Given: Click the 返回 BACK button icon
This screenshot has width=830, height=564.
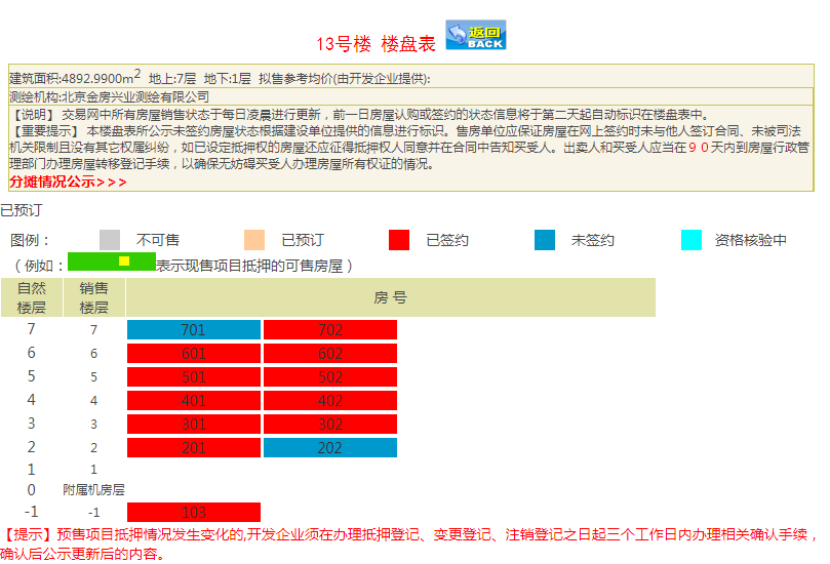Looking at the screenshot, I should click(475, 35).
